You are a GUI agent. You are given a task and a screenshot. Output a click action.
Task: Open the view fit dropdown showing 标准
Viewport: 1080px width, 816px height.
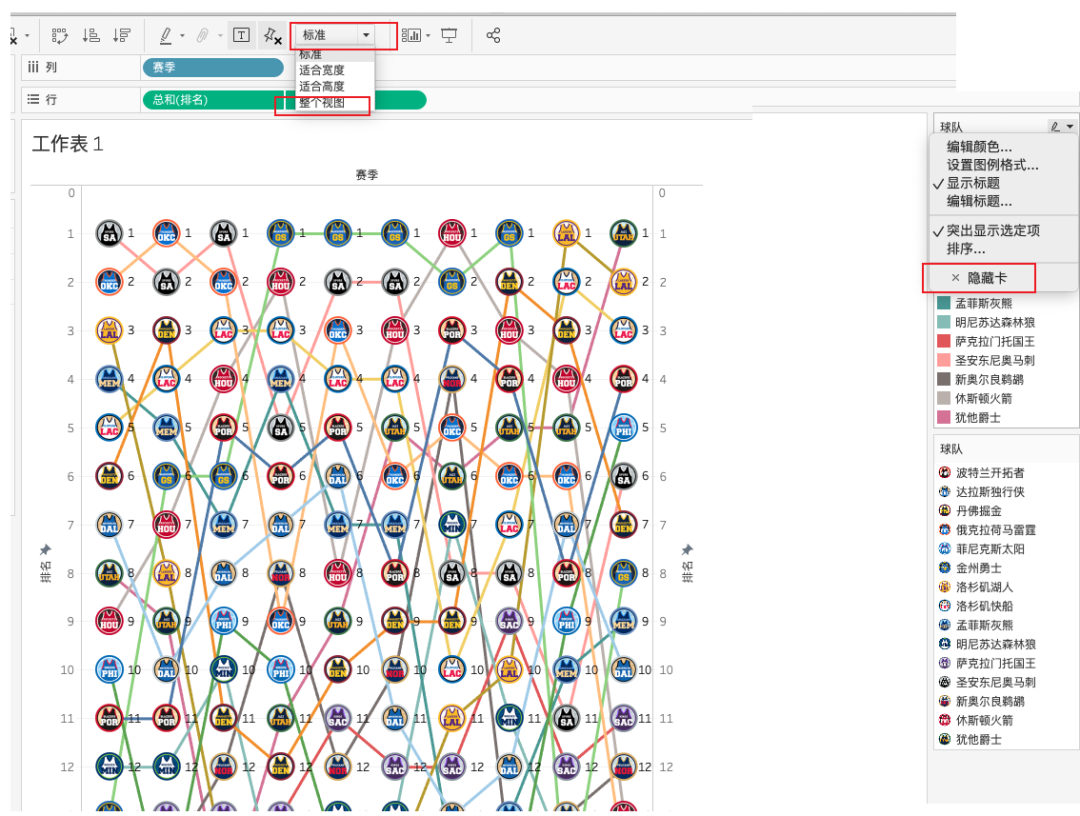click(335, 35)
